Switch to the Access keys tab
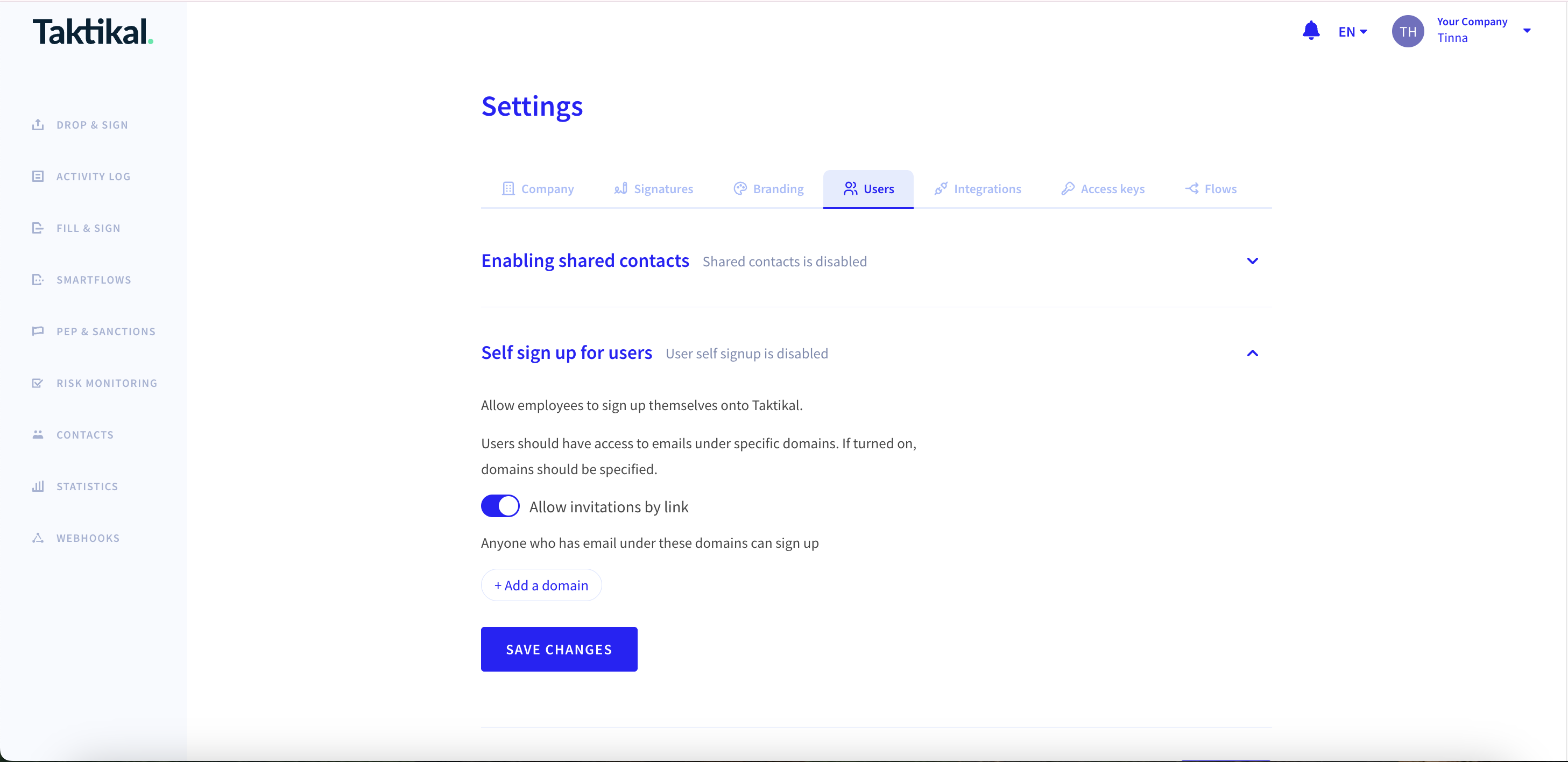Screen dimensions: 1568x762 coord(1103,189)
